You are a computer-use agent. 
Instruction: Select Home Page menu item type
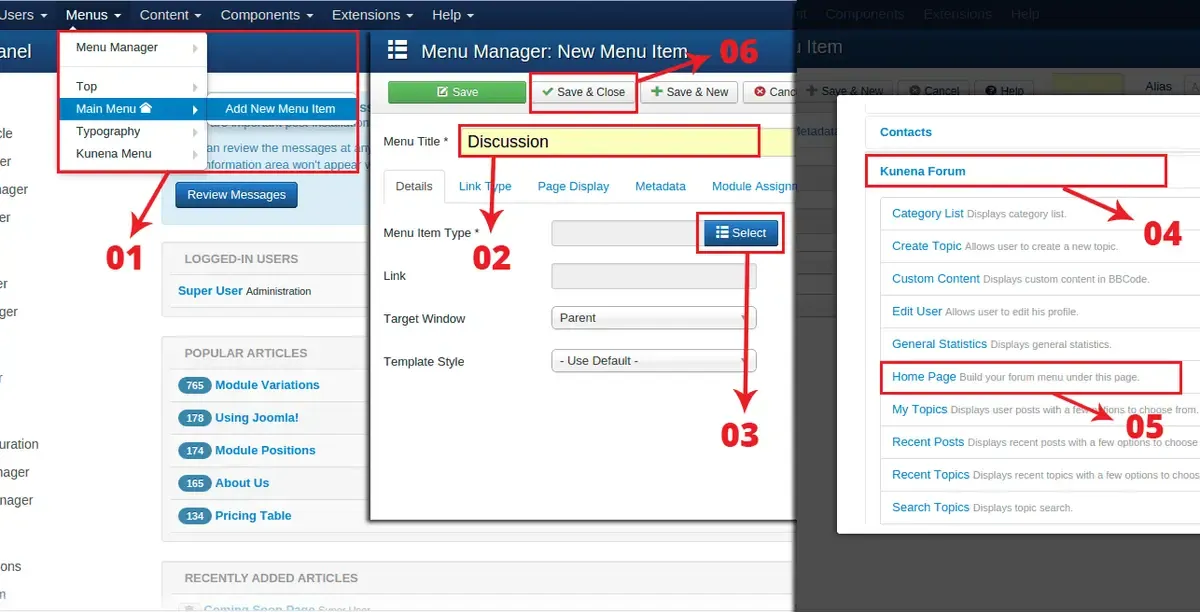click(924, 377)
